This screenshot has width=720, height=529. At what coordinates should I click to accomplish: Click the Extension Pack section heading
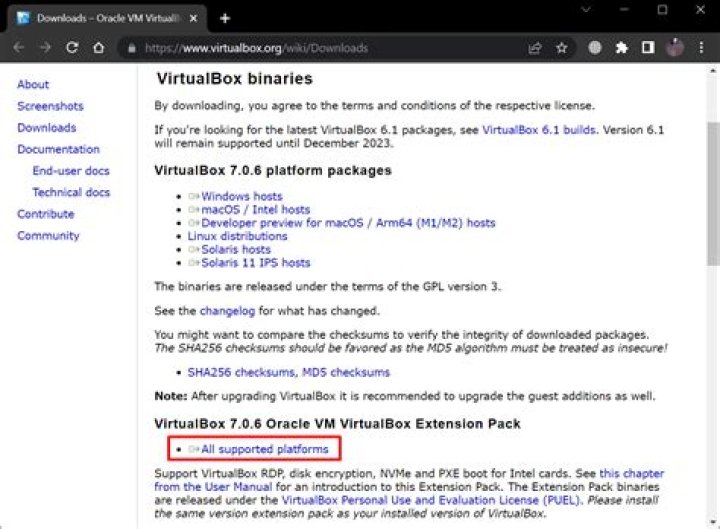[338, 424]
